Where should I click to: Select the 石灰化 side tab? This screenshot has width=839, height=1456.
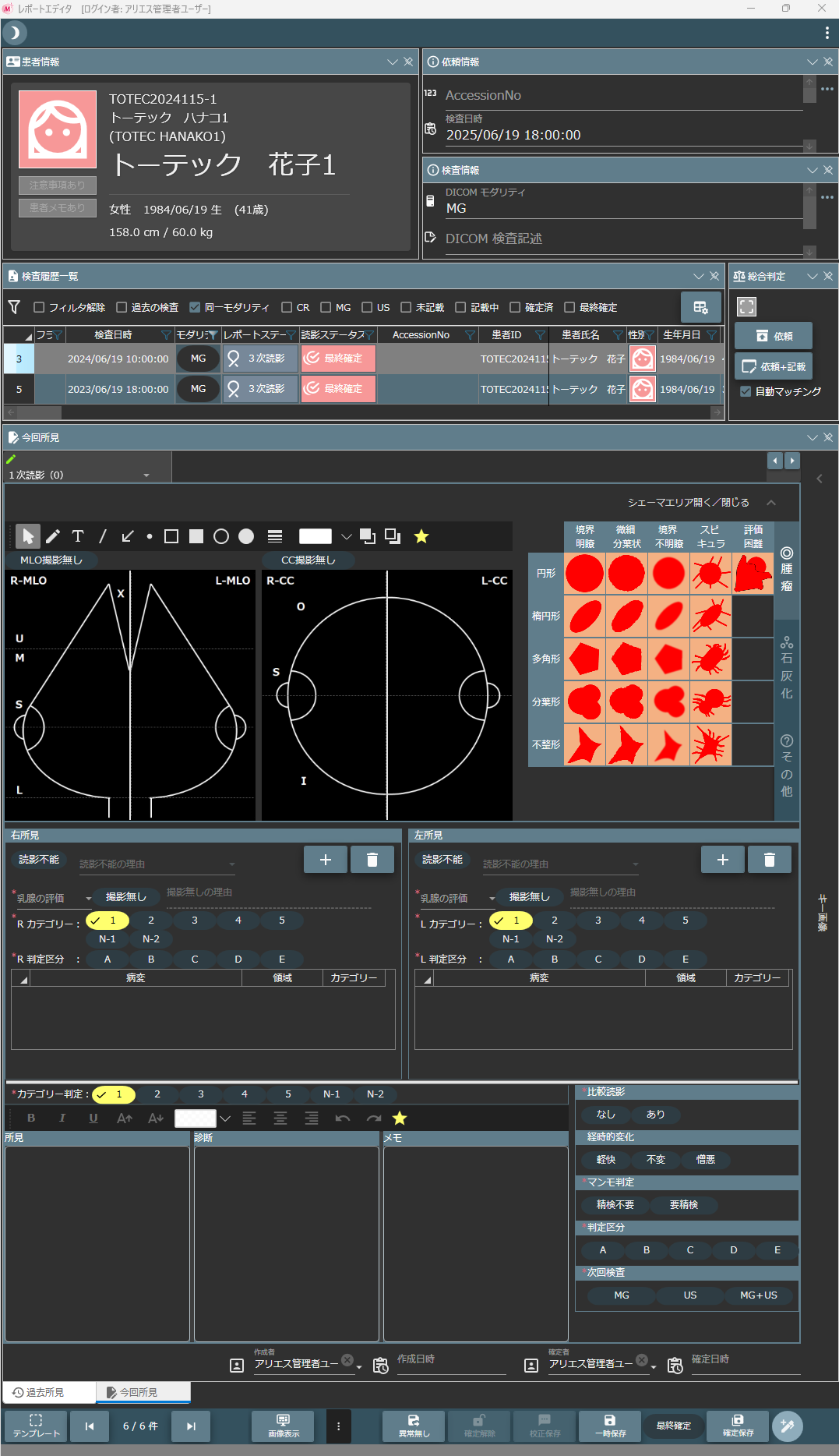coord(787,669)
